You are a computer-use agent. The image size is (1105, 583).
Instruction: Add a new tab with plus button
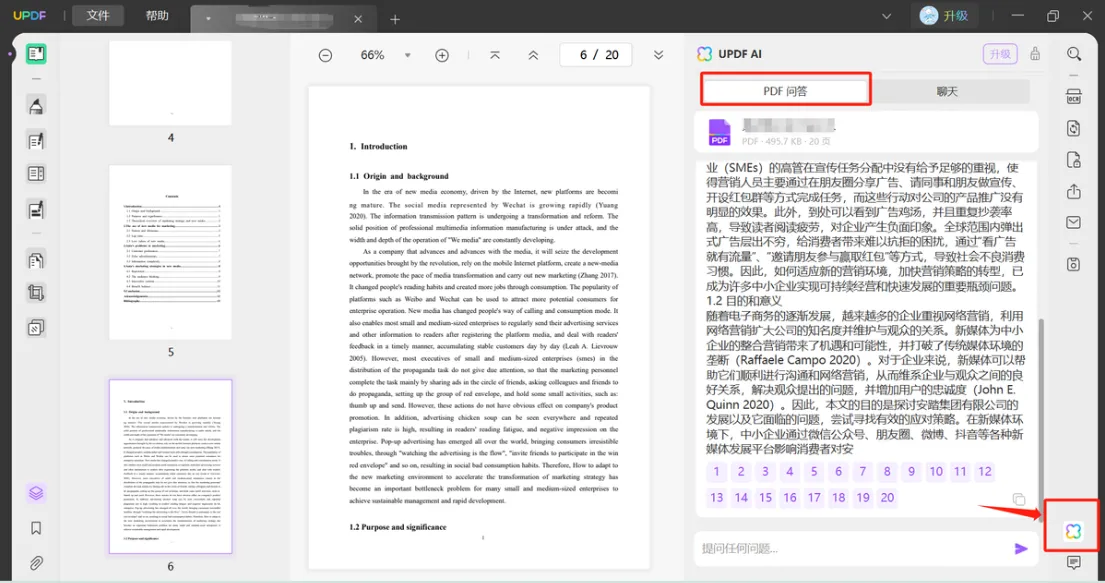click(395, 19)
